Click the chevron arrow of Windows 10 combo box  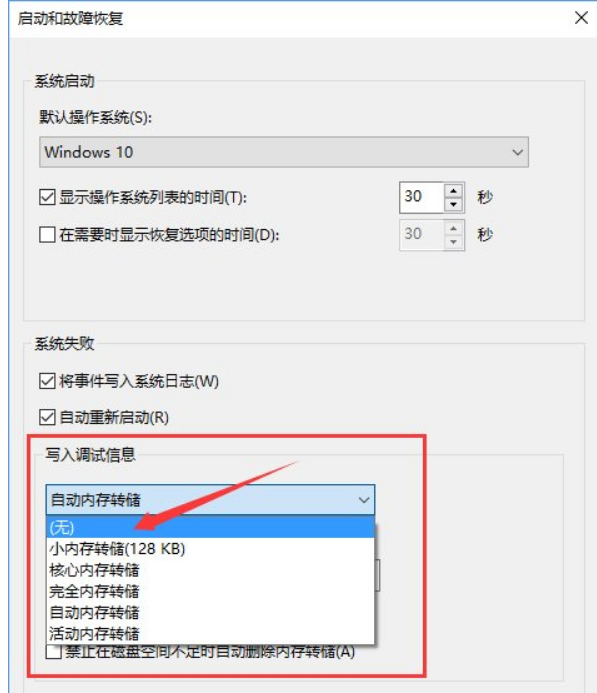point(517,152)
